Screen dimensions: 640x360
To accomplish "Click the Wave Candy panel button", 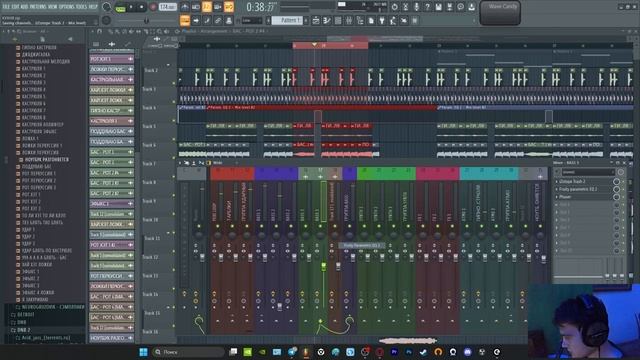I will [x=500, y=13].
